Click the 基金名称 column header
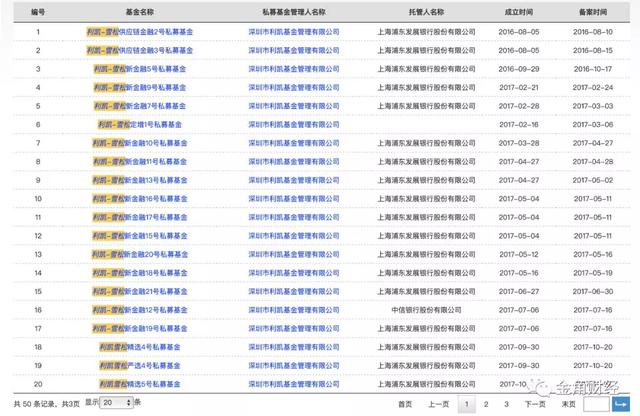Image resolution: width=640 pixels, height=416 pixels. click(x=140, y=12)
